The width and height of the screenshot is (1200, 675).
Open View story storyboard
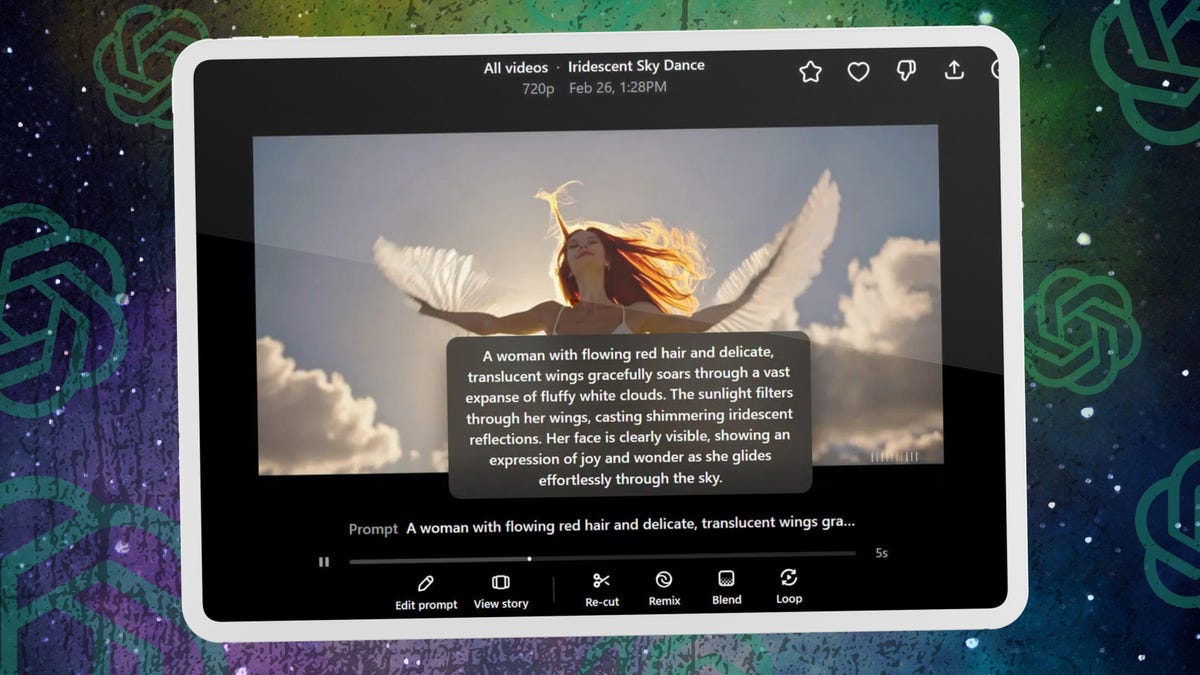501,591
